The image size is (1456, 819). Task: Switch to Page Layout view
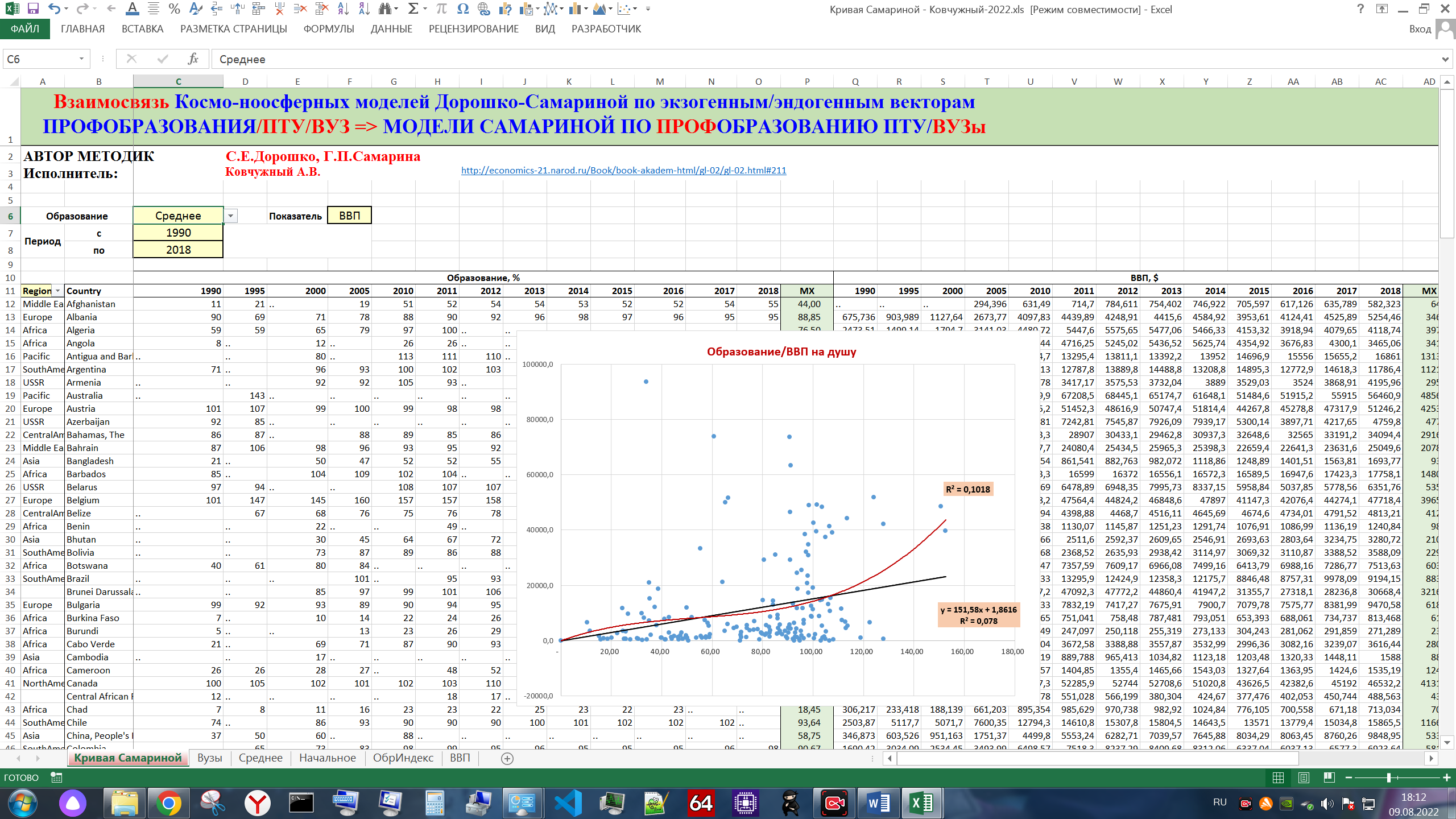pyautogui.click(x=1304, y=777)
